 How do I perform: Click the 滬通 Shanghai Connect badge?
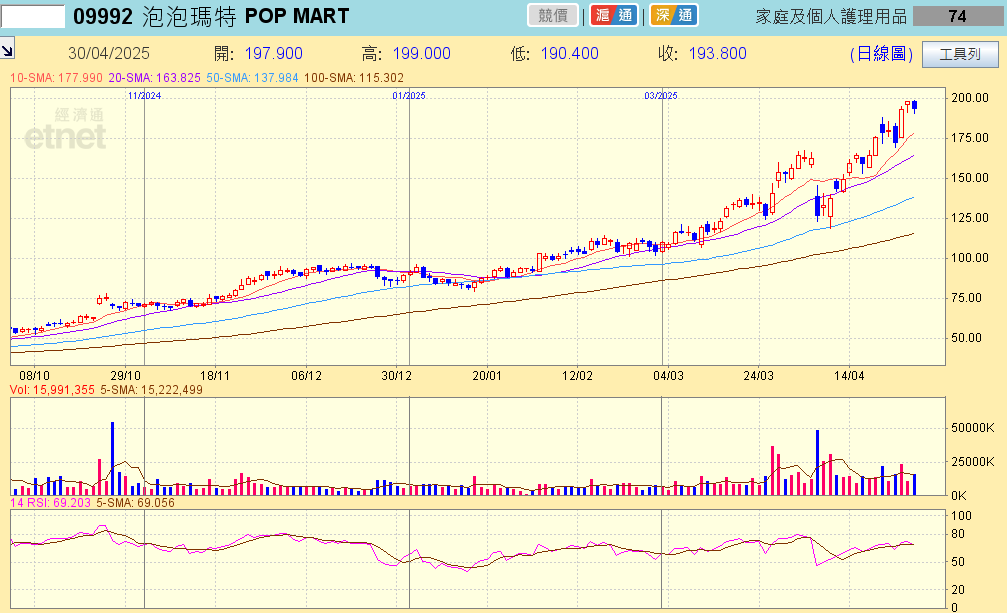(614, 15)
